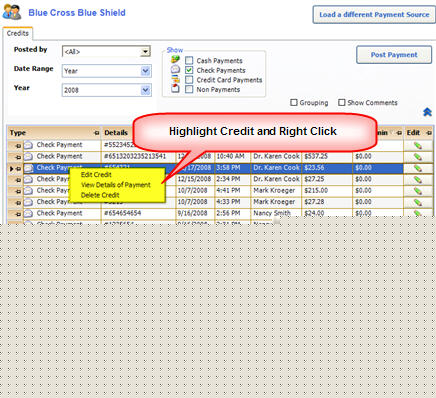Click the cash payments money icon

tap(175, 60)
